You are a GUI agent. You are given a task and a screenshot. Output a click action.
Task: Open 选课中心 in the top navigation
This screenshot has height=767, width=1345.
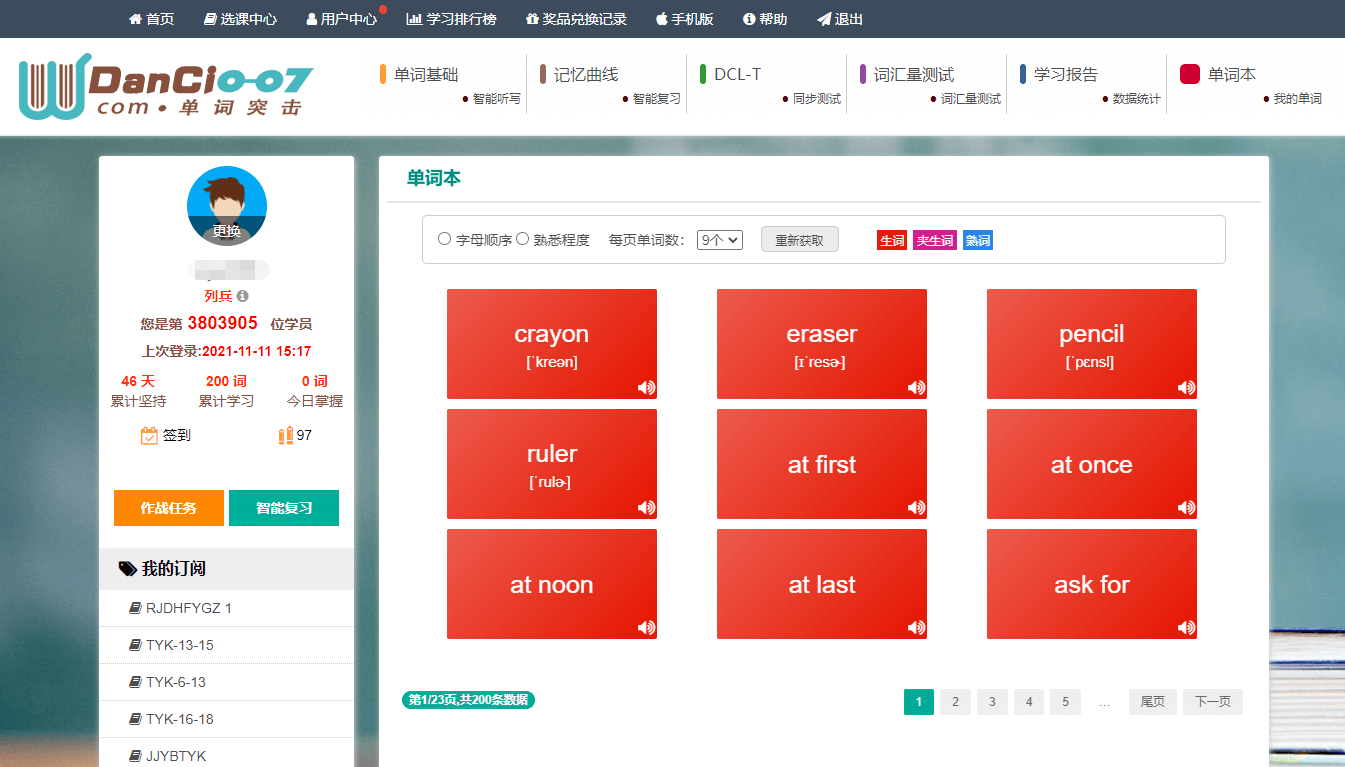click(240, 19)
